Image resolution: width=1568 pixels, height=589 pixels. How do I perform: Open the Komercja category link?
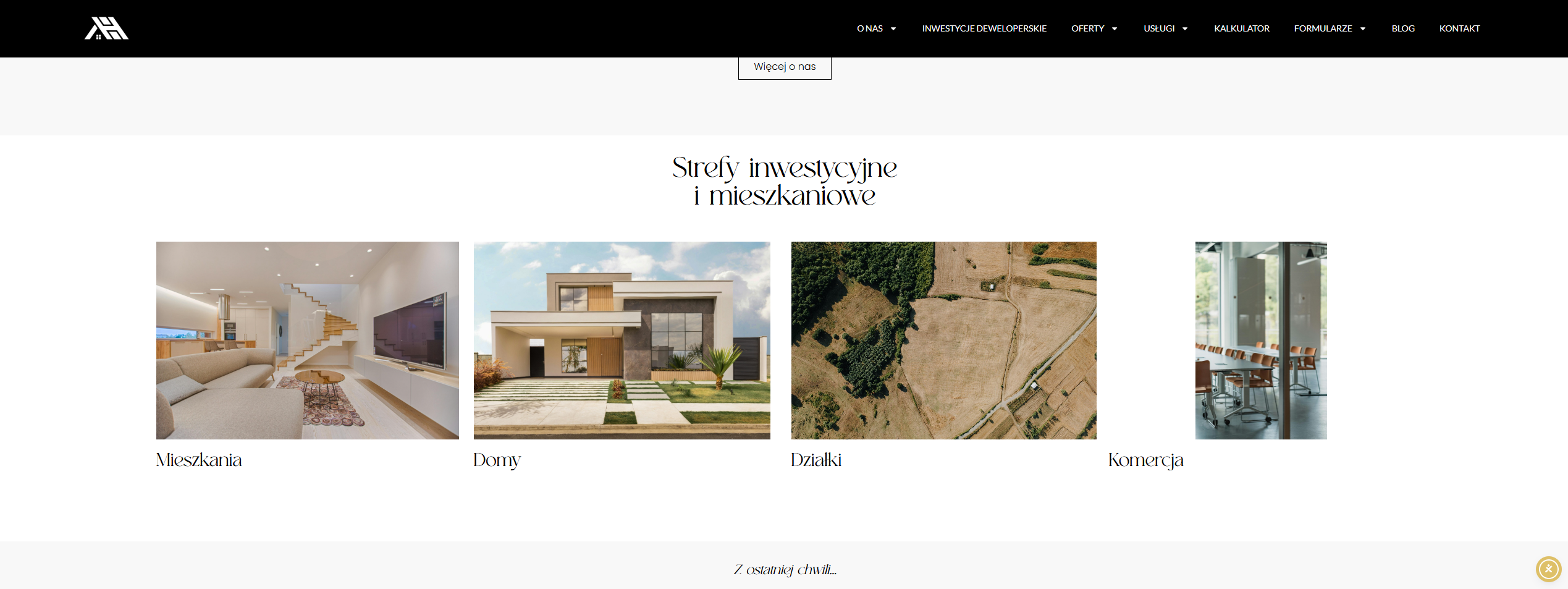[x=1145, y=460]
